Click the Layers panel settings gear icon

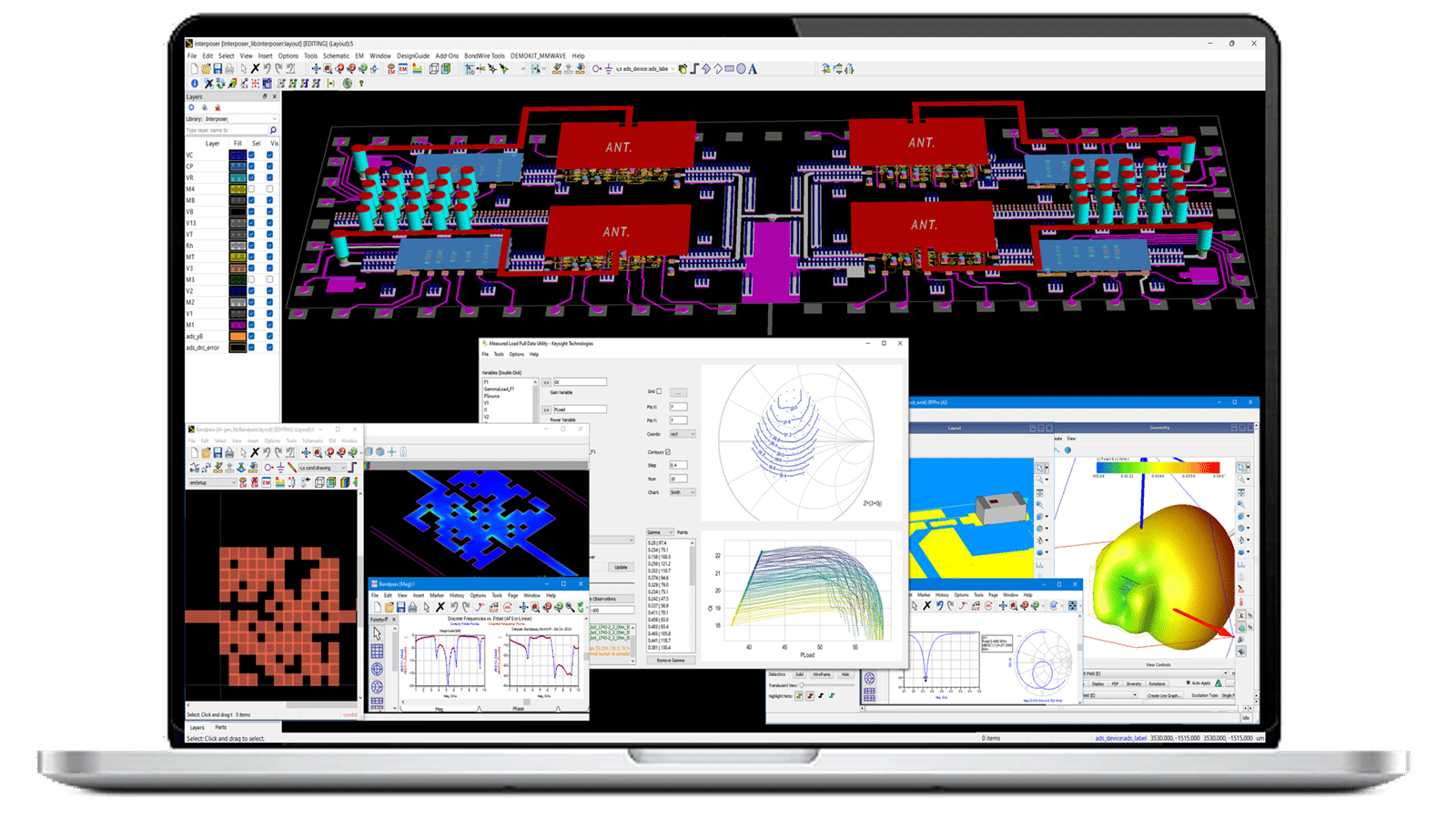[191, 107]
